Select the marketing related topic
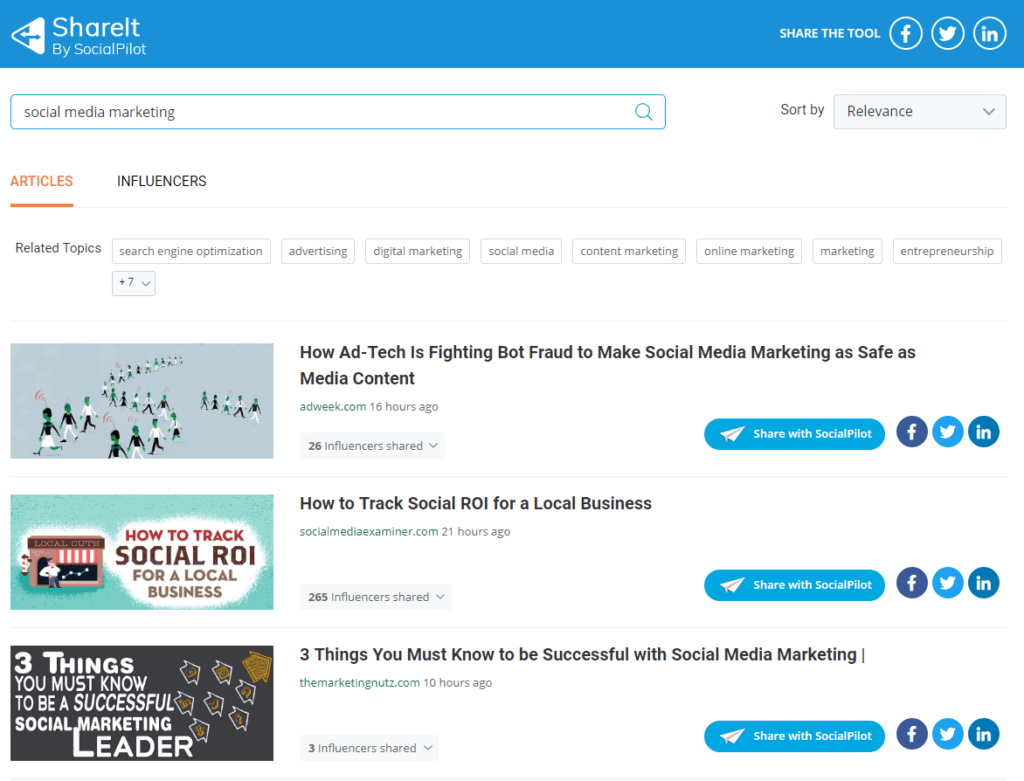 (847, 251)
